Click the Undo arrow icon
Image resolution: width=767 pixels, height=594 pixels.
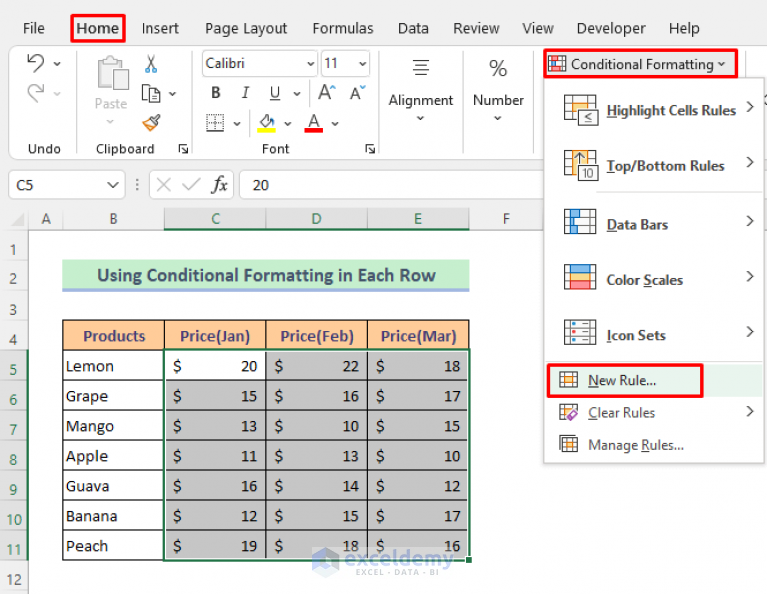[x=36, y=64]
